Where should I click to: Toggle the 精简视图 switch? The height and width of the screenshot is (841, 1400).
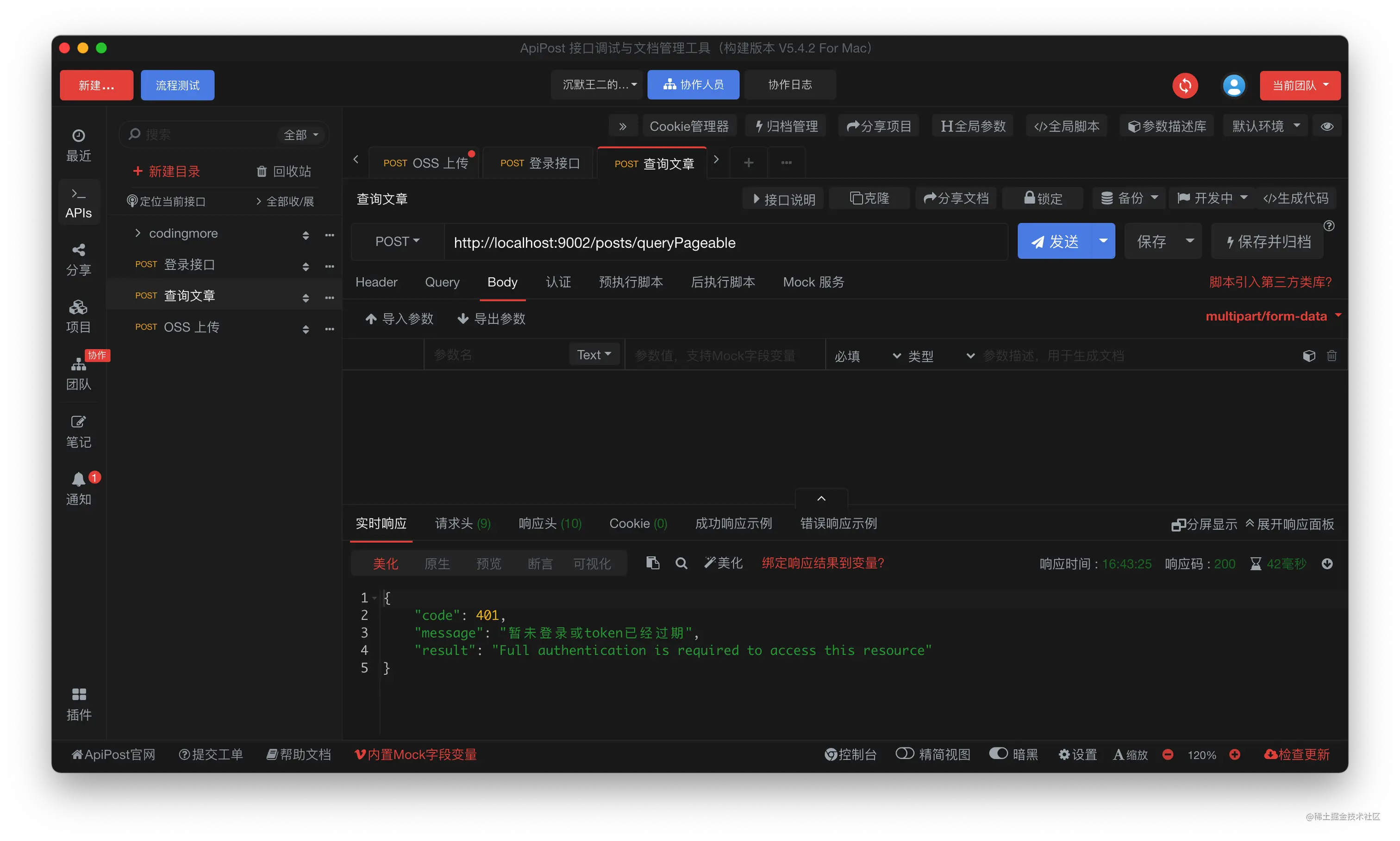pos(904,753)
